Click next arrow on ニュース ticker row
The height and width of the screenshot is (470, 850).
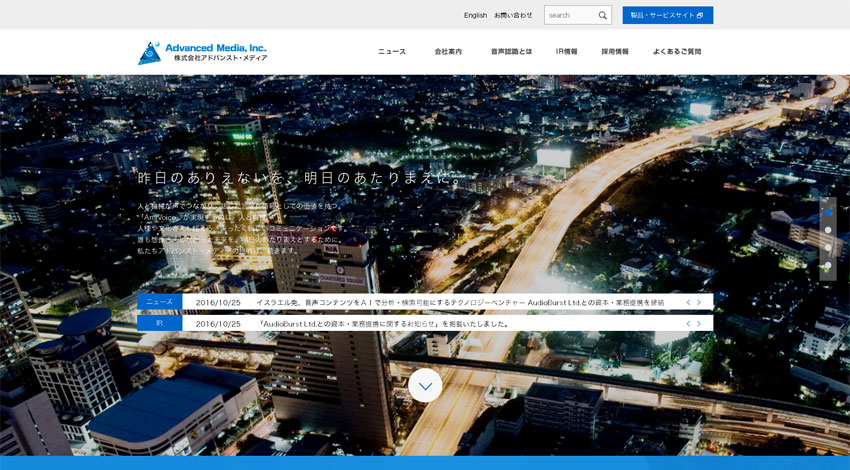tap(699, 302)
